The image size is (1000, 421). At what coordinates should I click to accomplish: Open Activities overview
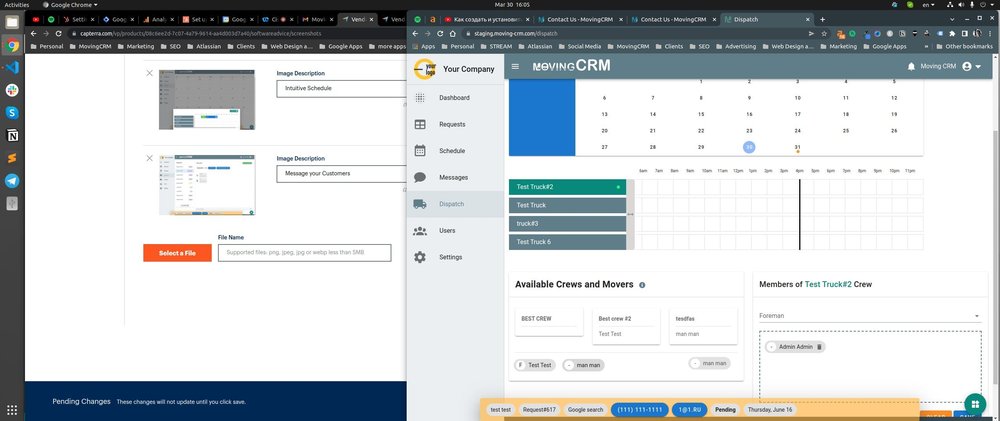tap(17, 4)
